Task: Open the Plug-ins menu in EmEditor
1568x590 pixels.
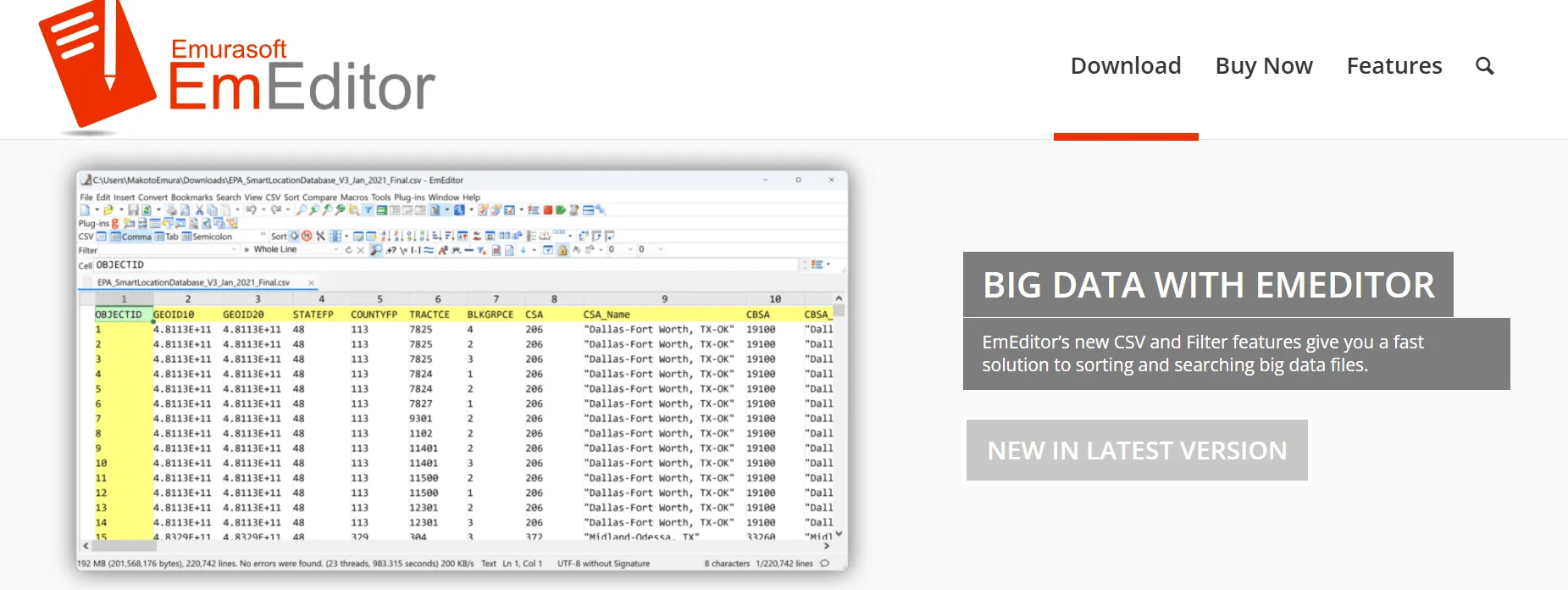Action: point(409,197)
